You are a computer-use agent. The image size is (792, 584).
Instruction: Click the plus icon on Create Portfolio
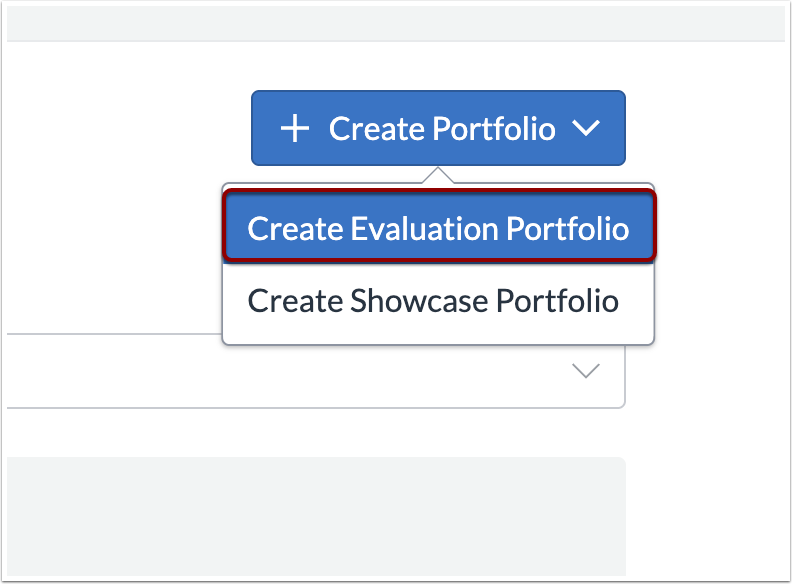pyautogui.click(x=294, y=129)
